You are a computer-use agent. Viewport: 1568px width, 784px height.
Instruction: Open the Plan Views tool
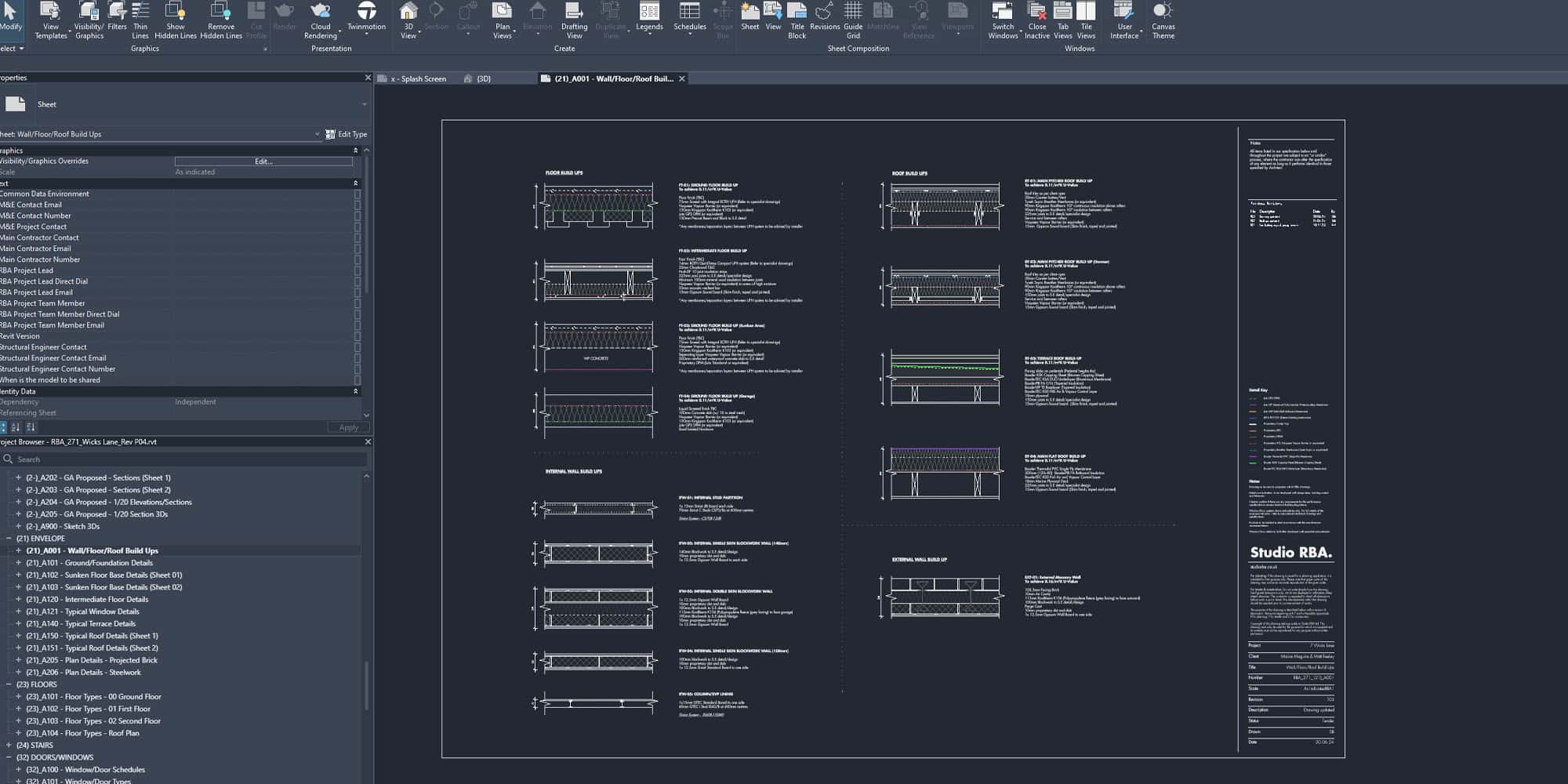pyautogui.click(x=503, y=21)
